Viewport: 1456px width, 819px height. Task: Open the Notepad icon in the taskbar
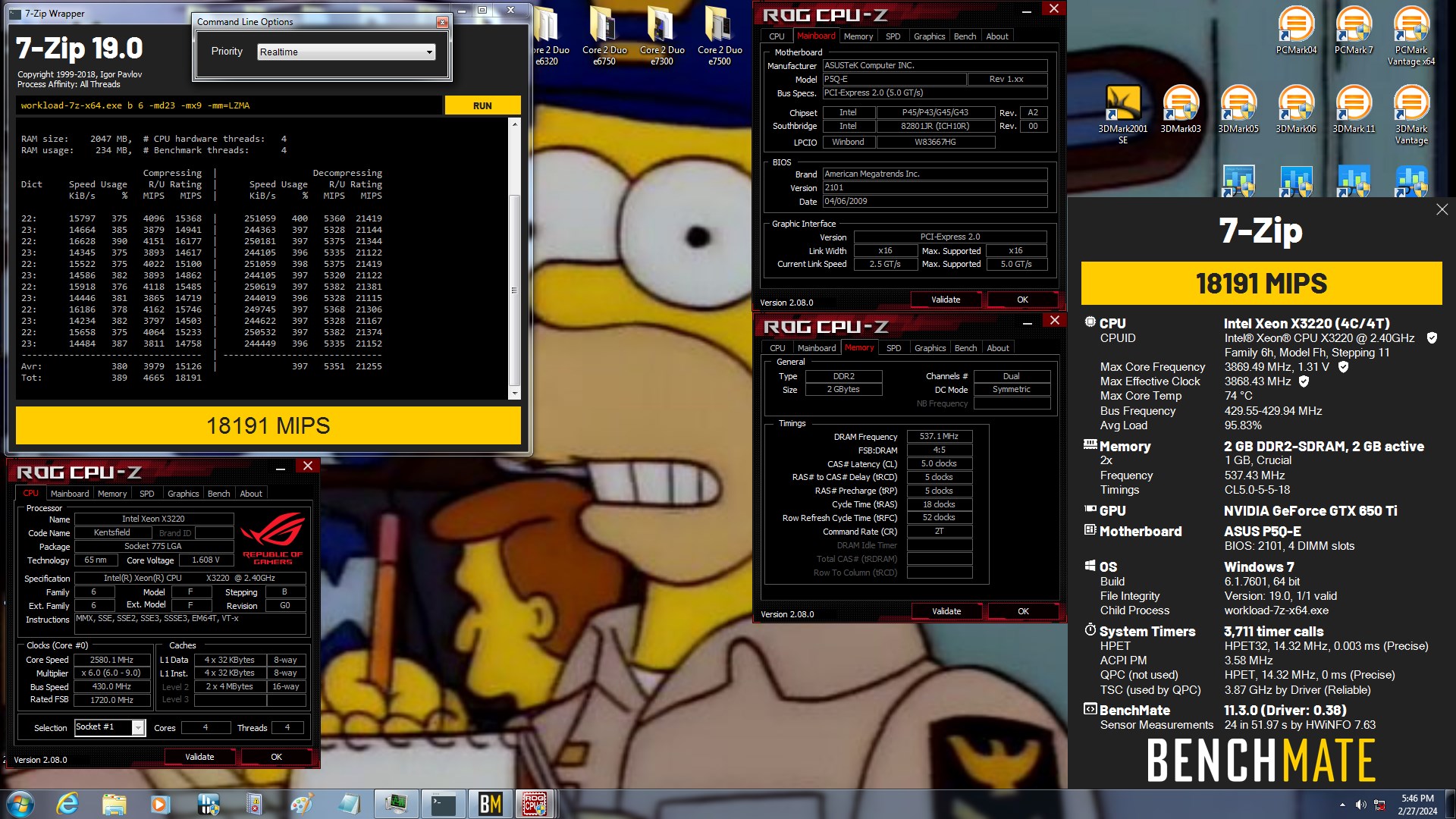[x=348, y=804]
